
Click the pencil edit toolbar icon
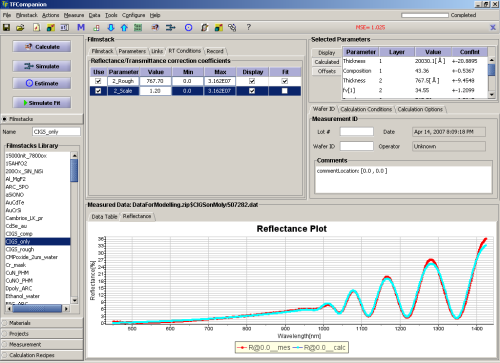tap(204, 28)
